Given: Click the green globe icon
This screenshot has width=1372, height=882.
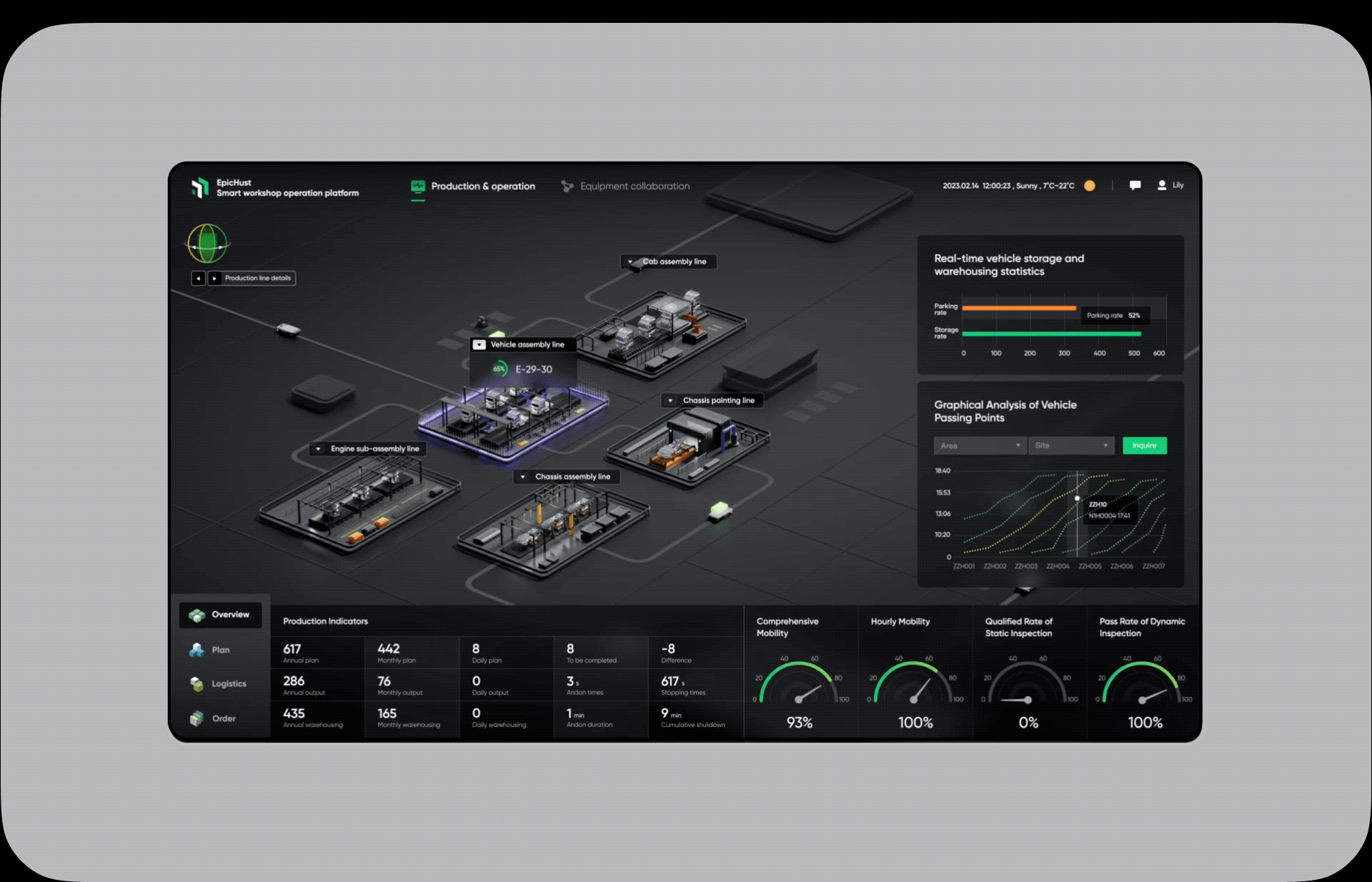Looking at the screenshot, I should point(208,244).
